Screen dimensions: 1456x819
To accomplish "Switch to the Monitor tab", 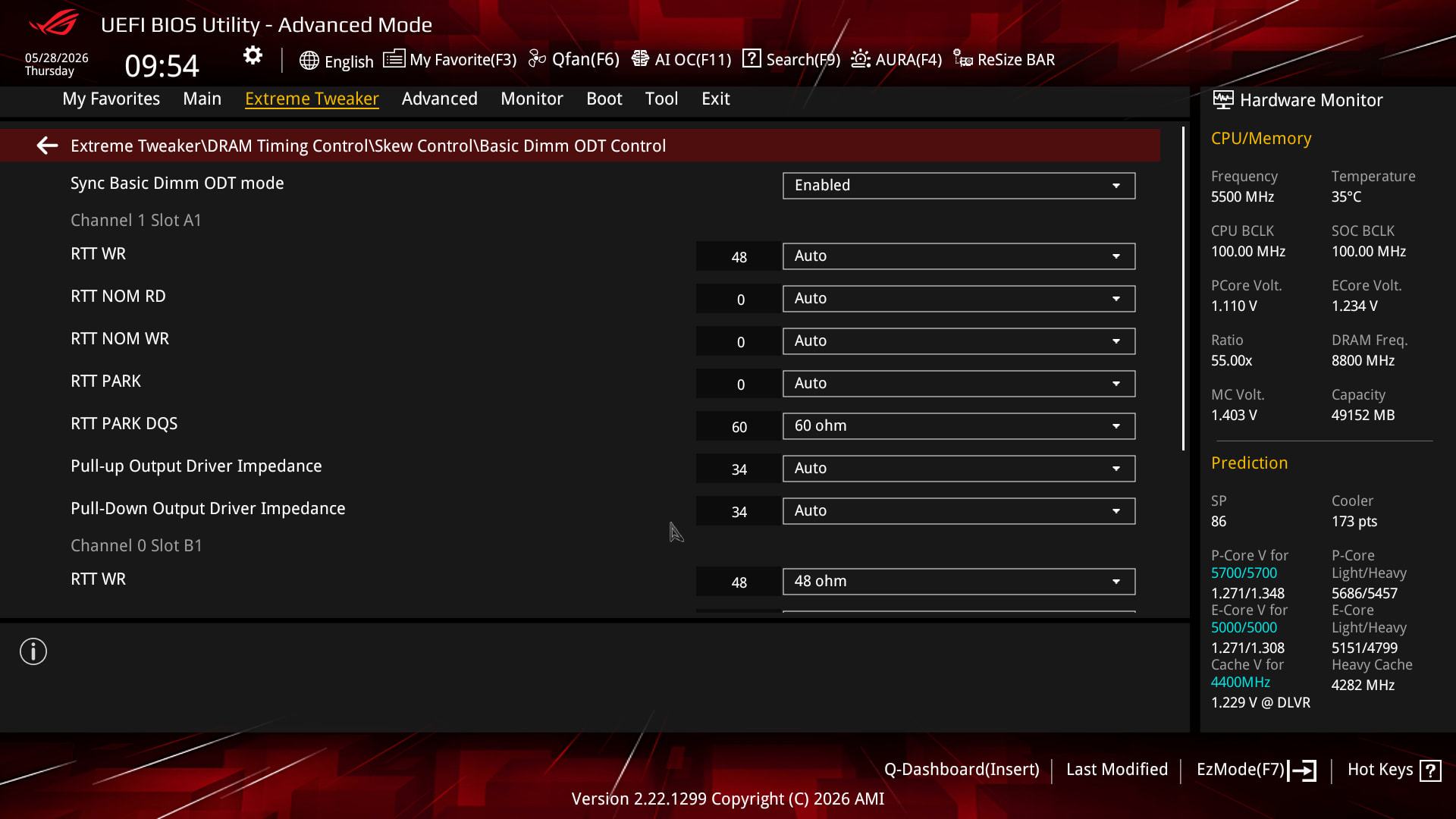I will pyautogui.click(x=532, y=99).
